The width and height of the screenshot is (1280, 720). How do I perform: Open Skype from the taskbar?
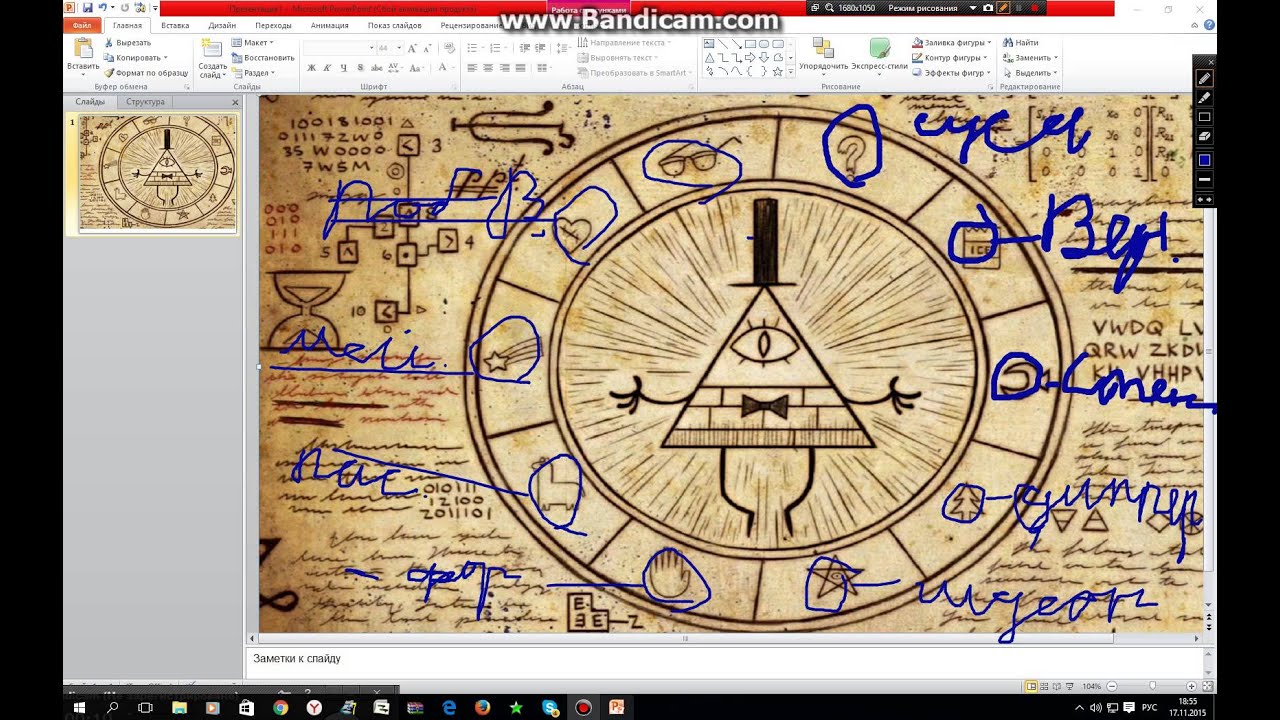point(550,707)
